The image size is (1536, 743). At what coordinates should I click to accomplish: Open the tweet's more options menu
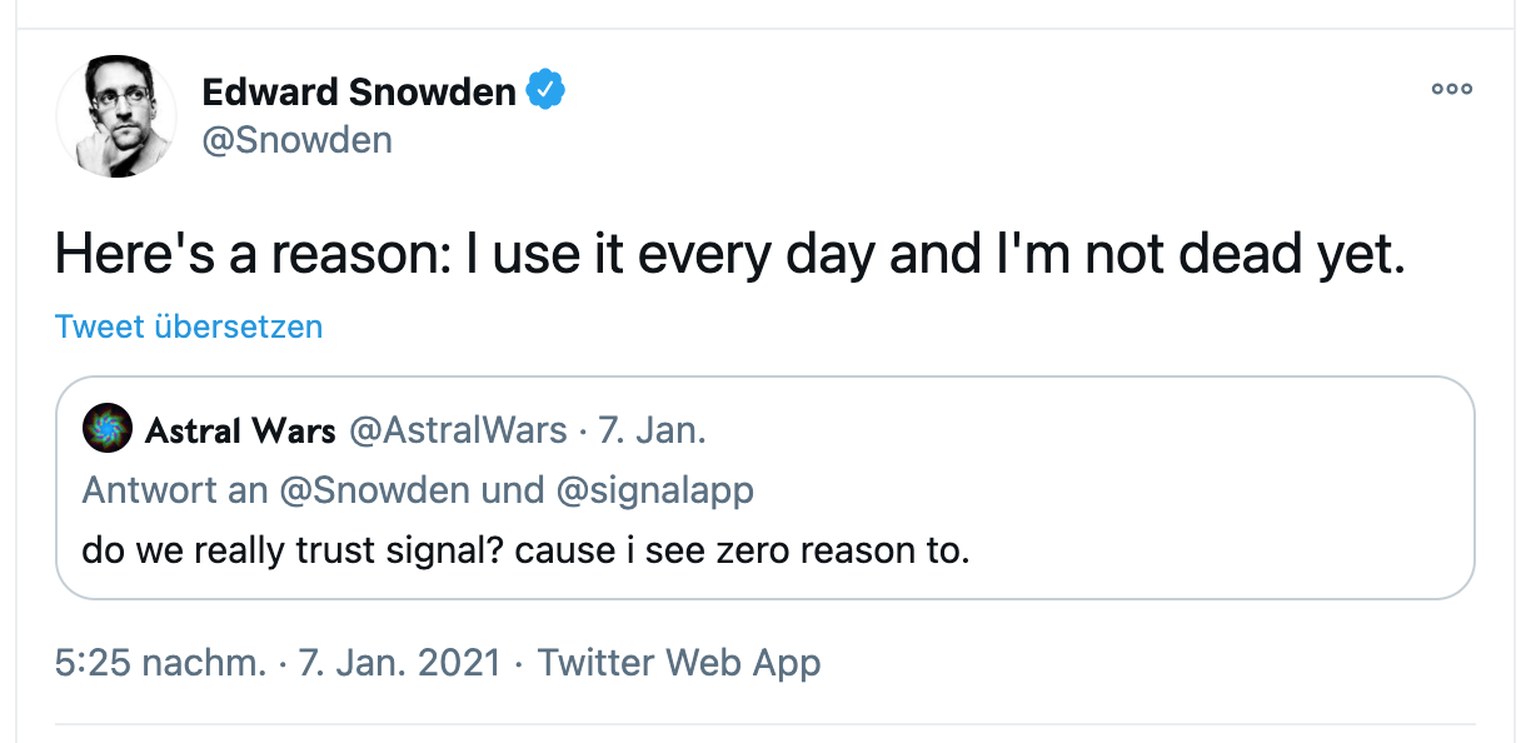click(1452, 89)
